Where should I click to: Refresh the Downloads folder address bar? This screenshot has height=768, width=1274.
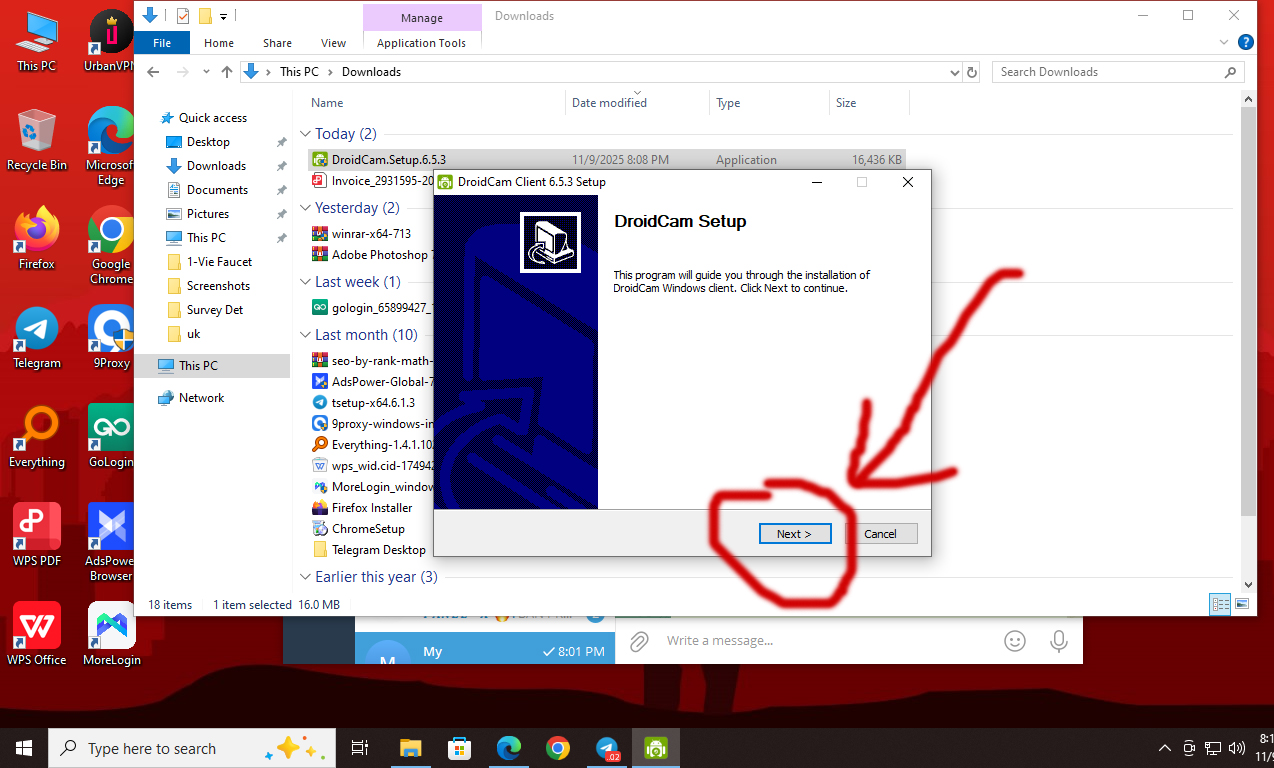point(972,72)
